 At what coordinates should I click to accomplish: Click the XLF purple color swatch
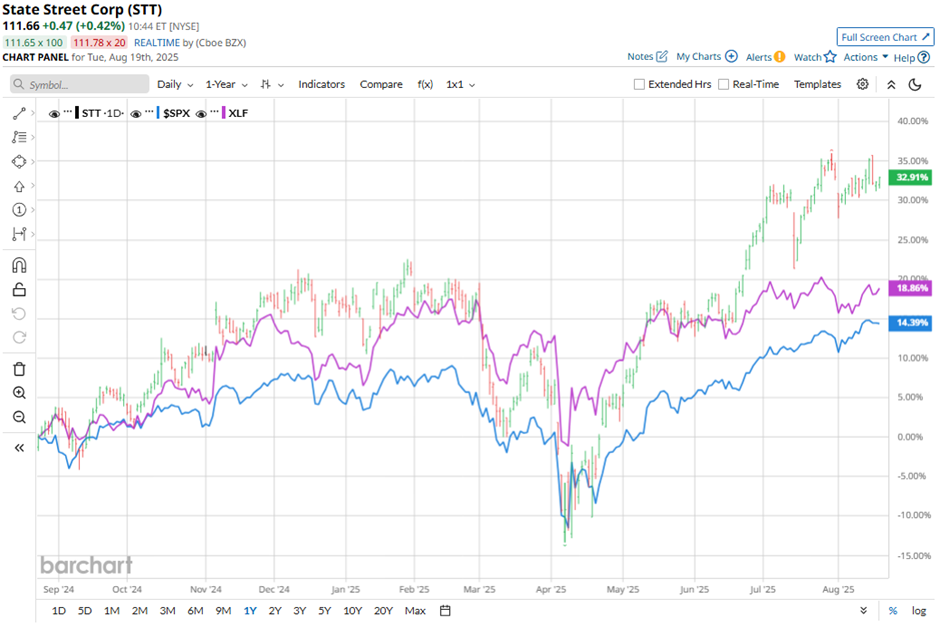(x=224, y=113)
